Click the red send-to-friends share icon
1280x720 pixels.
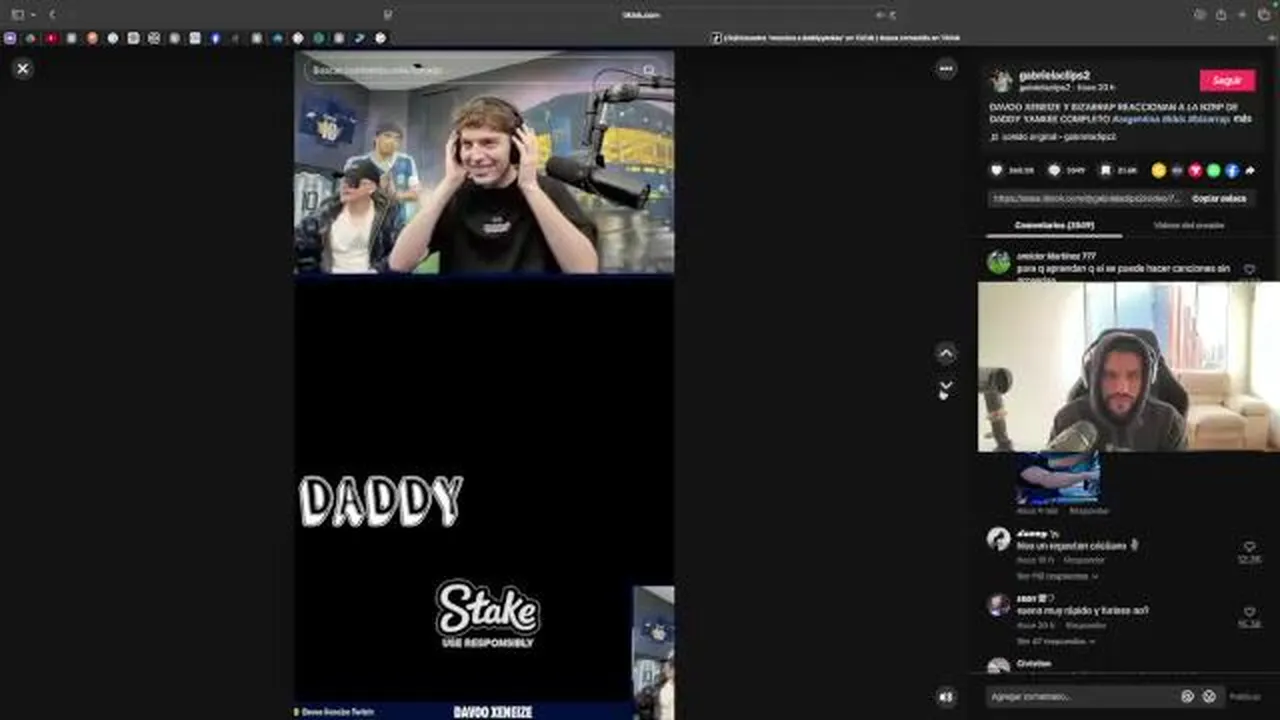(x=1195, y=171)
